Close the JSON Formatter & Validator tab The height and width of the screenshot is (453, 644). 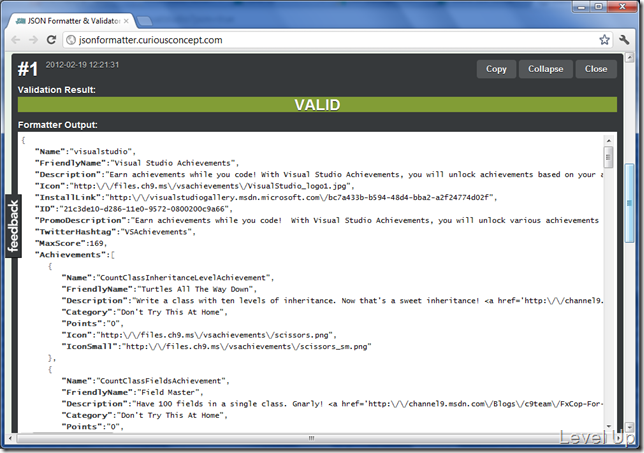click(x=126, y=21)
